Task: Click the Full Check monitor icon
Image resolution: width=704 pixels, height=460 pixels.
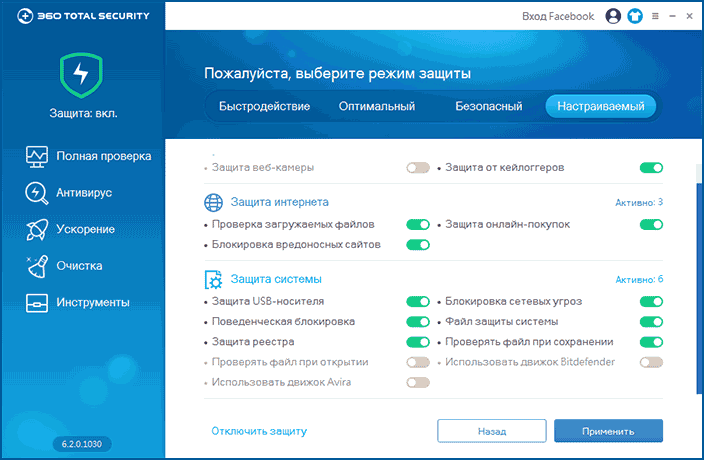Action: 37,157
